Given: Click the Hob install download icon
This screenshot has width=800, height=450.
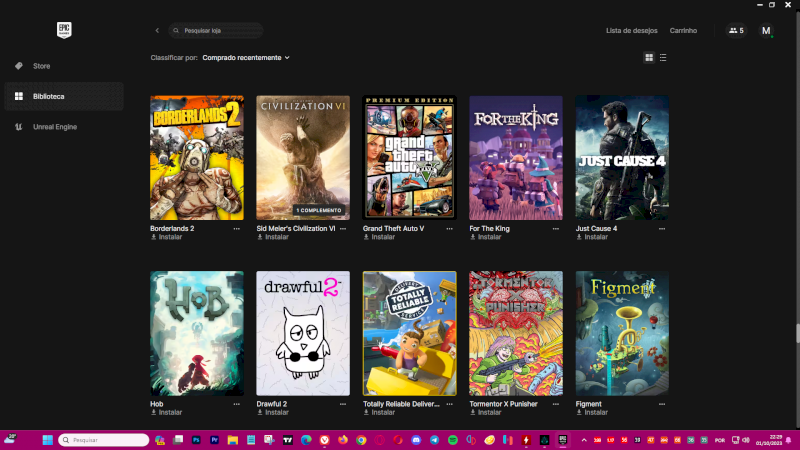Looking at the screenshot, I should [154, 412].
